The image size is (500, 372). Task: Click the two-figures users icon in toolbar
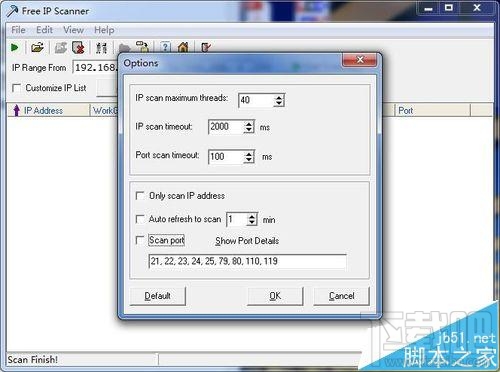pos(101,48)
